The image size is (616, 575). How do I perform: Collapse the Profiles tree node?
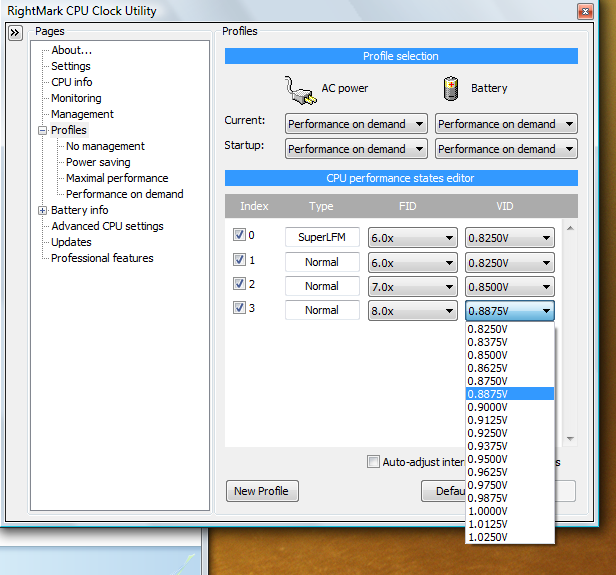[42, 130]
